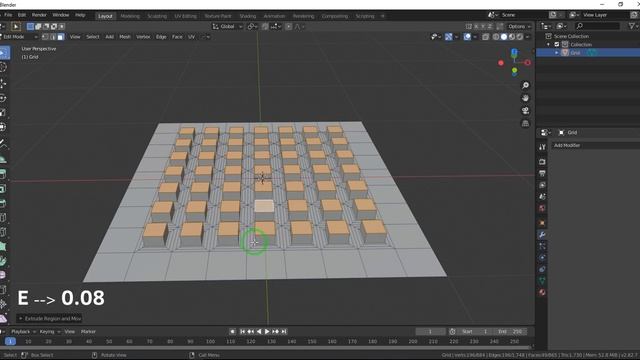Open the File menu
640x360 pixels.
(8, 15)
